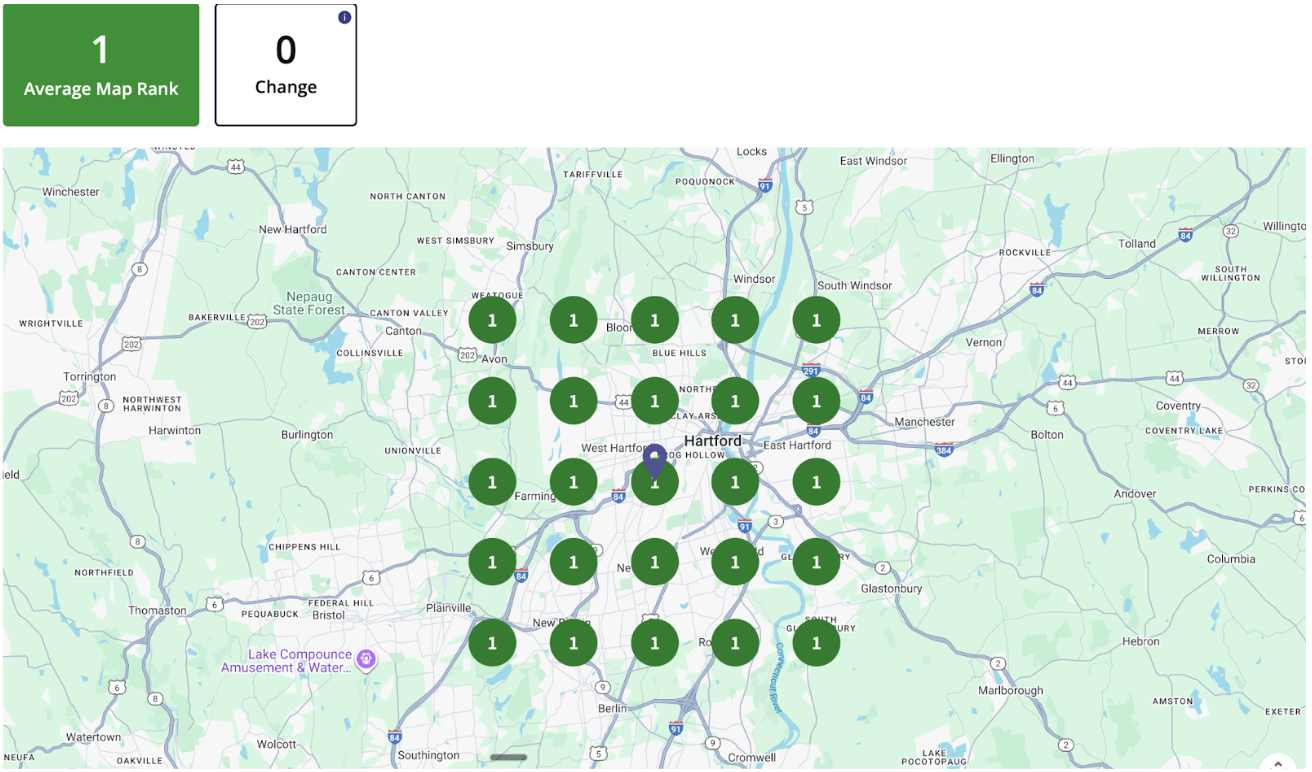This screenshot has width=1312, height=772.
Task: Select the bottom-right rank pin near Rocky Hill
Action: (816, 642)
